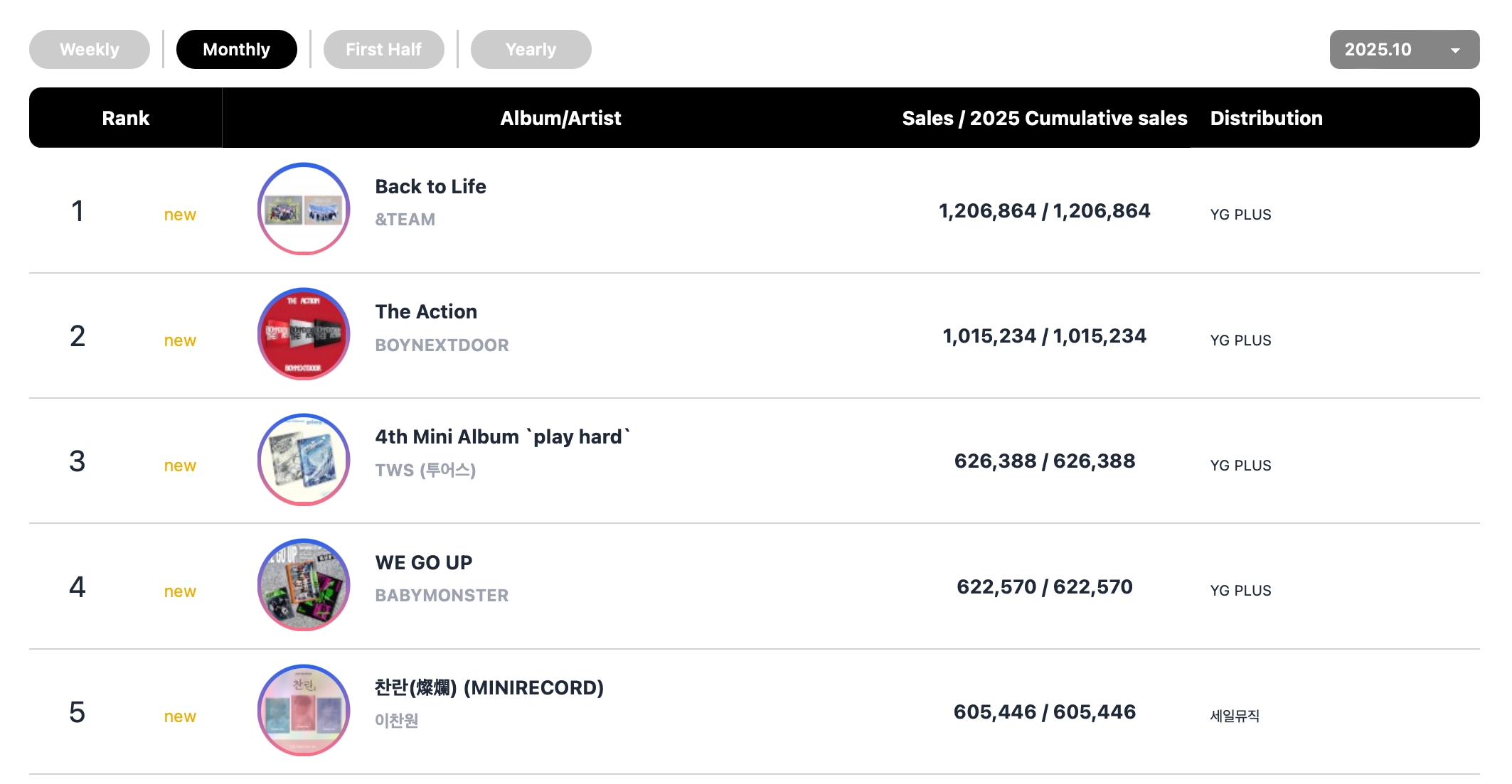Show the Yearly chart tab
The height and width of the screenshot is (784, 1512).
pos(531,50)
